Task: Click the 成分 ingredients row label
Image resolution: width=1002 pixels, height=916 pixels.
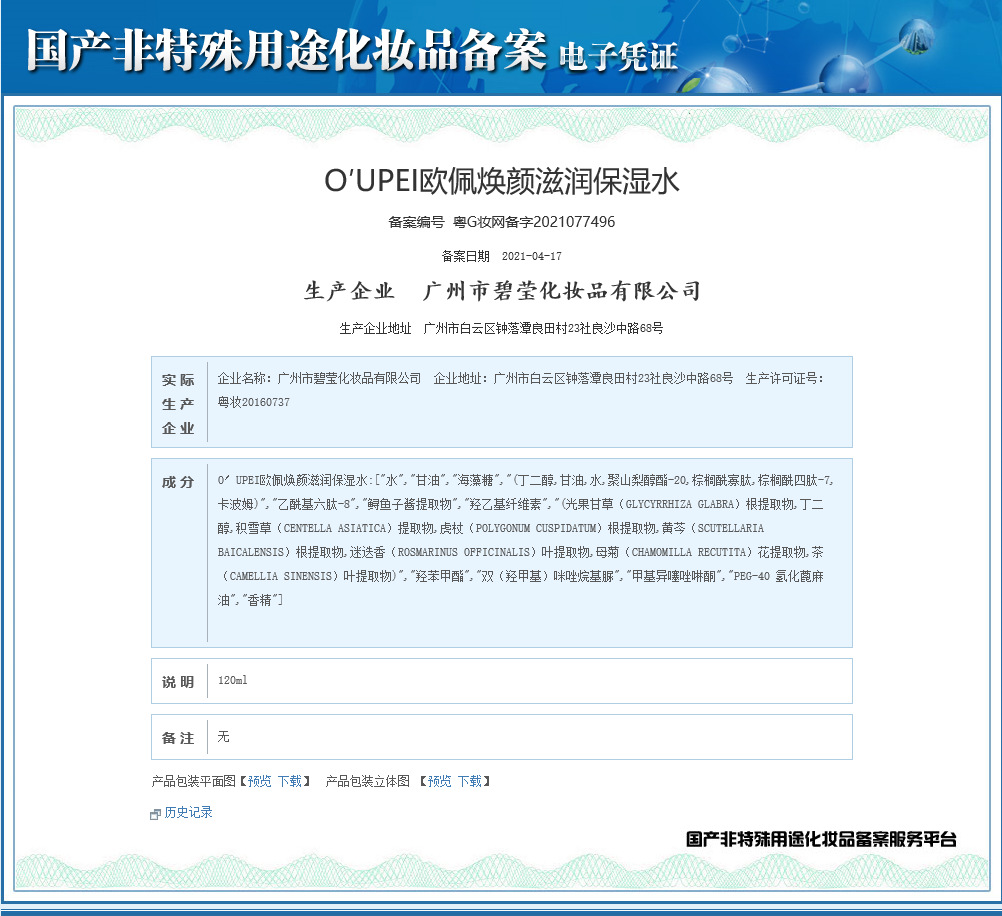Action: point(178,482)
